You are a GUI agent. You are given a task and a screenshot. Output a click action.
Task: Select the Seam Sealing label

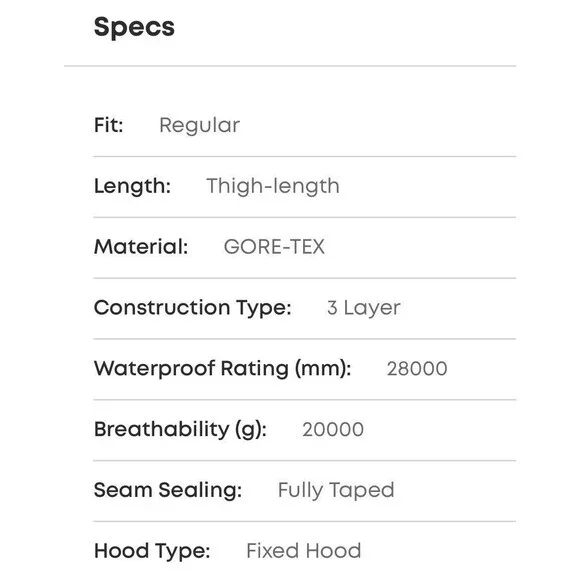click(168, 490)
